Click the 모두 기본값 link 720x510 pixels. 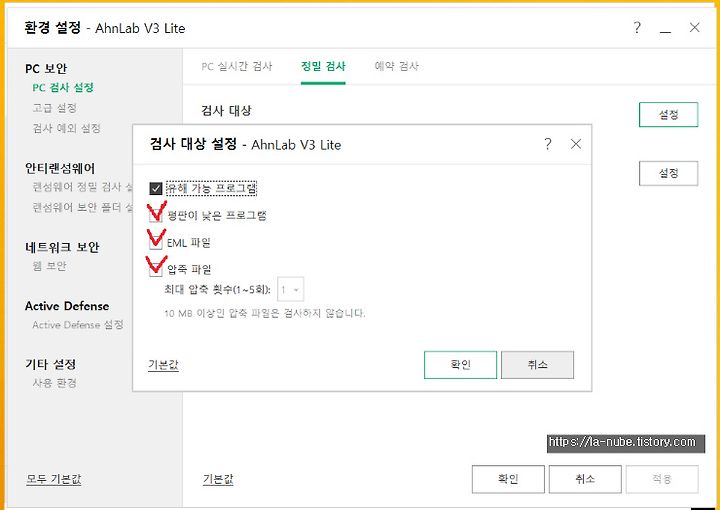(x=54, y=479)
